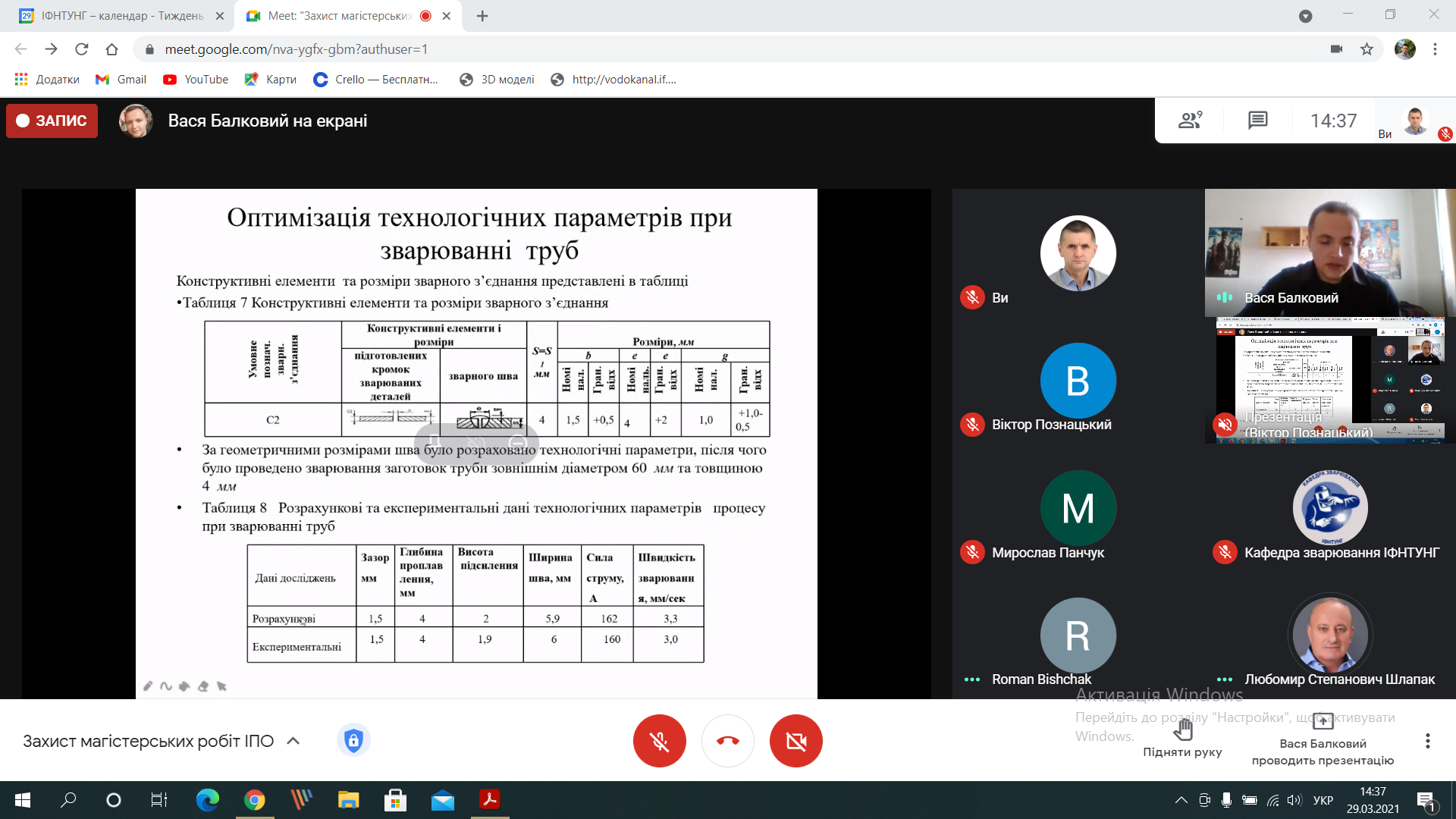Unmute the Презентація tile audio icon

click(1225, 424)
